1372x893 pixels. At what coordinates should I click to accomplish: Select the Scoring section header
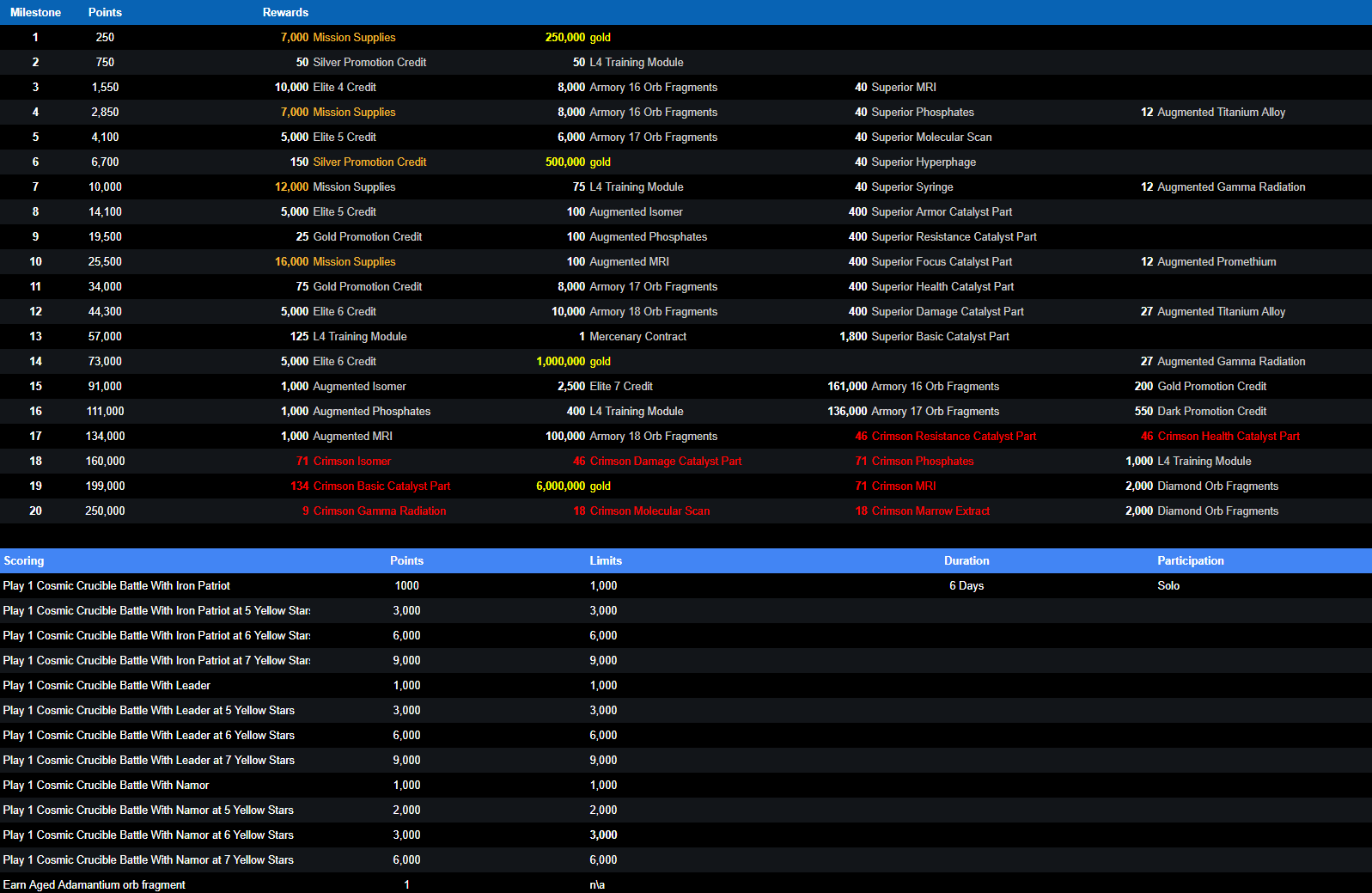tap(24, 560)
